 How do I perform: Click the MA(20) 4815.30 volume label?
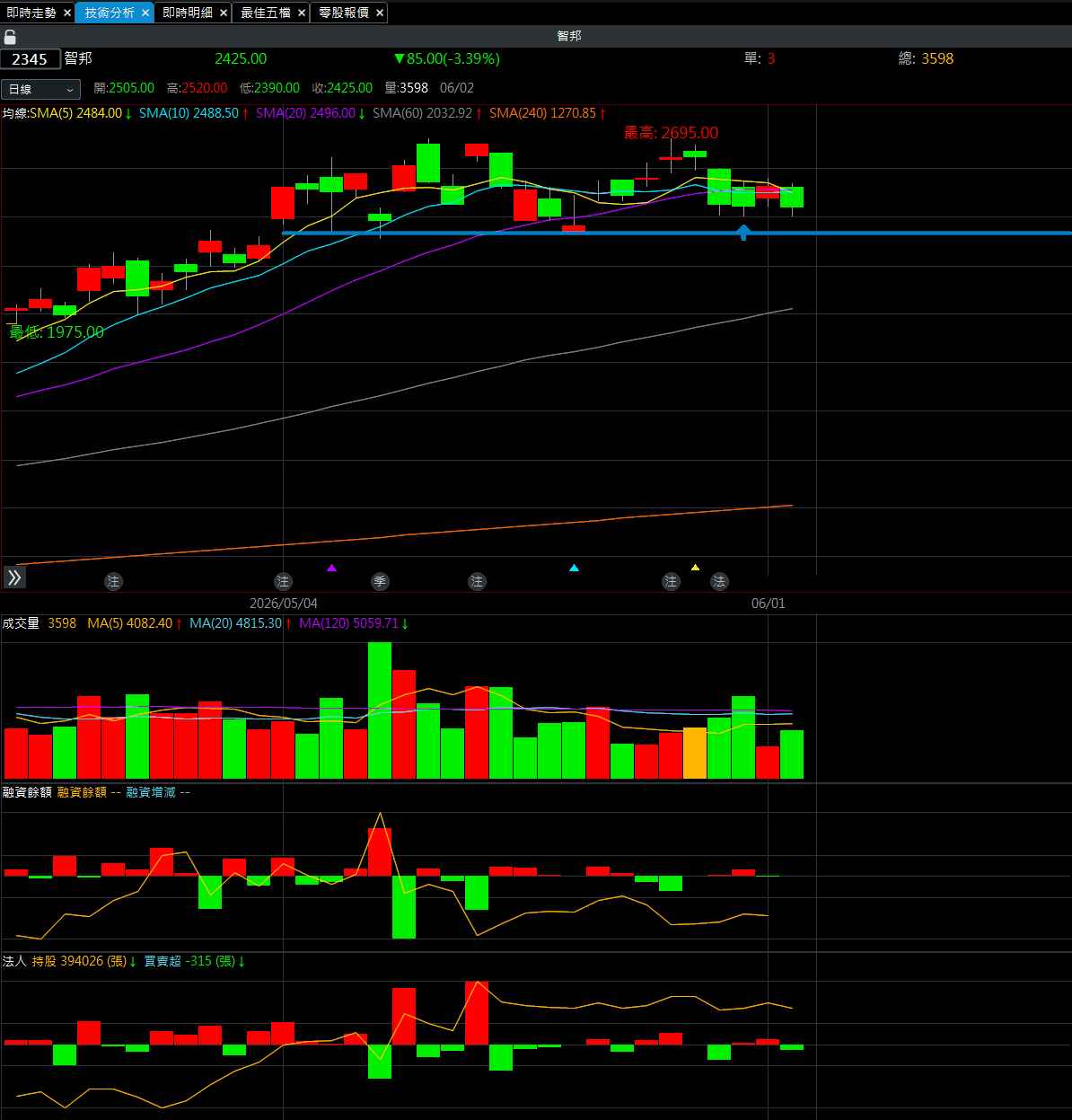[241, 623]
